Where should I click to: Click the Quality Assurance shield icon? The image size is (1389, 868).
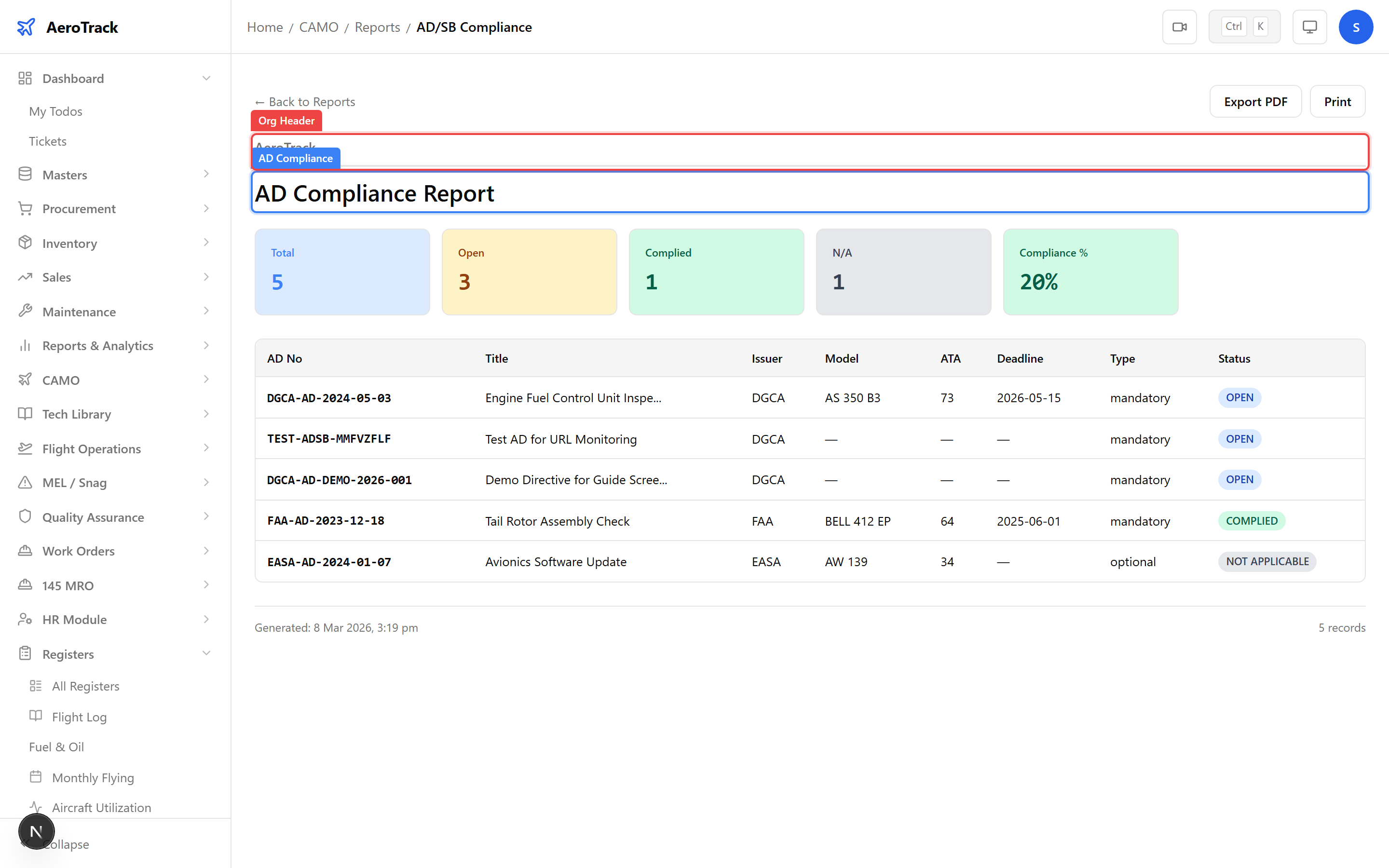(x=25, y=516)
